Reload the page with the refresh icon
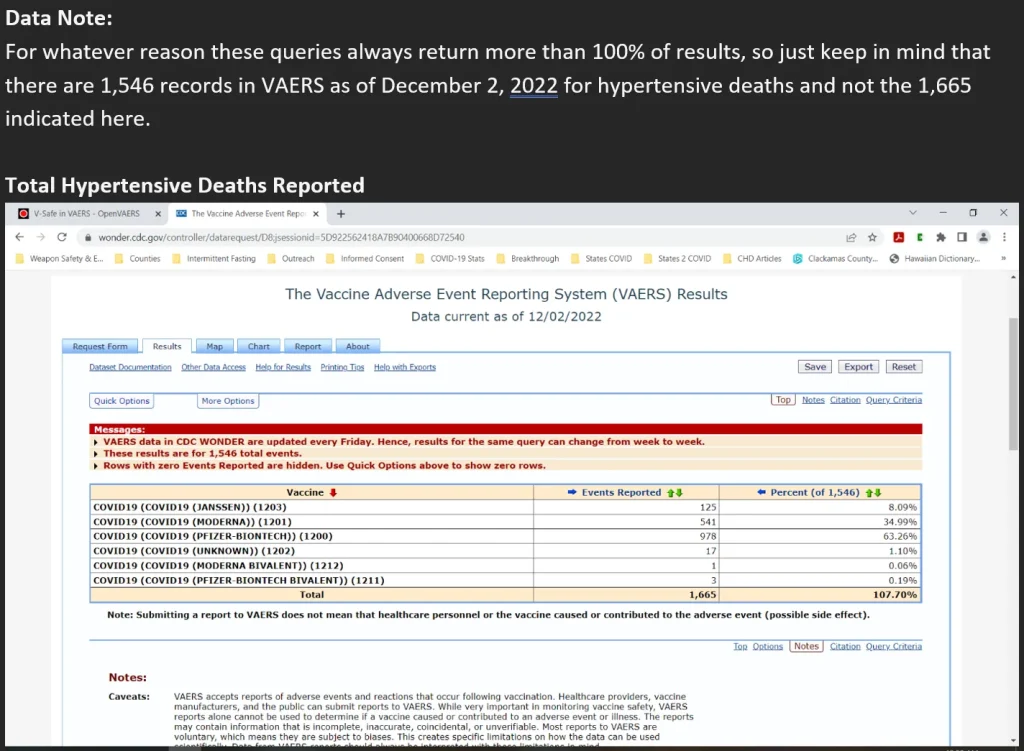This screenshot has width=1024, height=751. coord(62,237)
